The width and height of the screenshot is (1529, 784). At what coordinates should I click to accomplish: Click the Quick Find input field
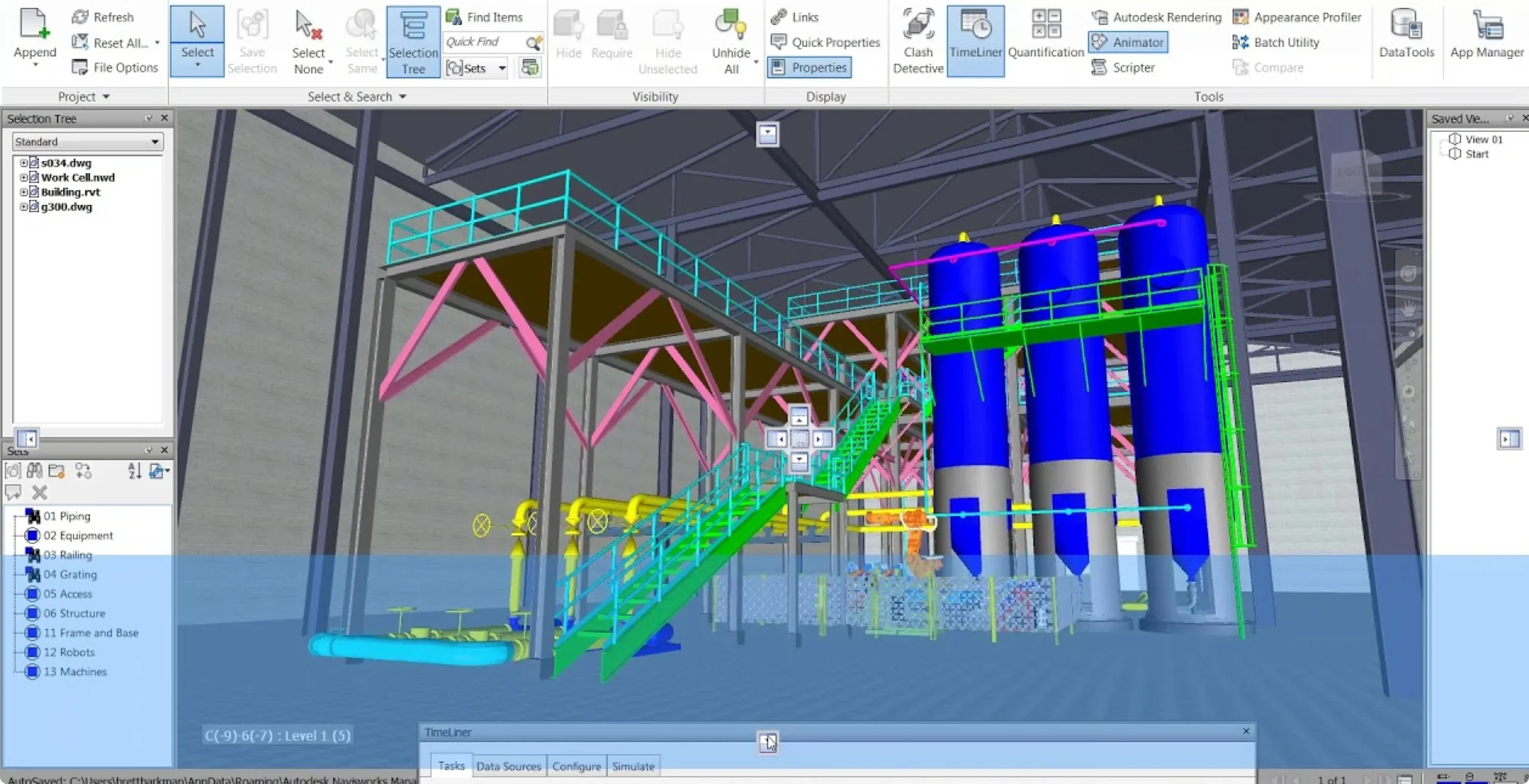pos(484,42)
